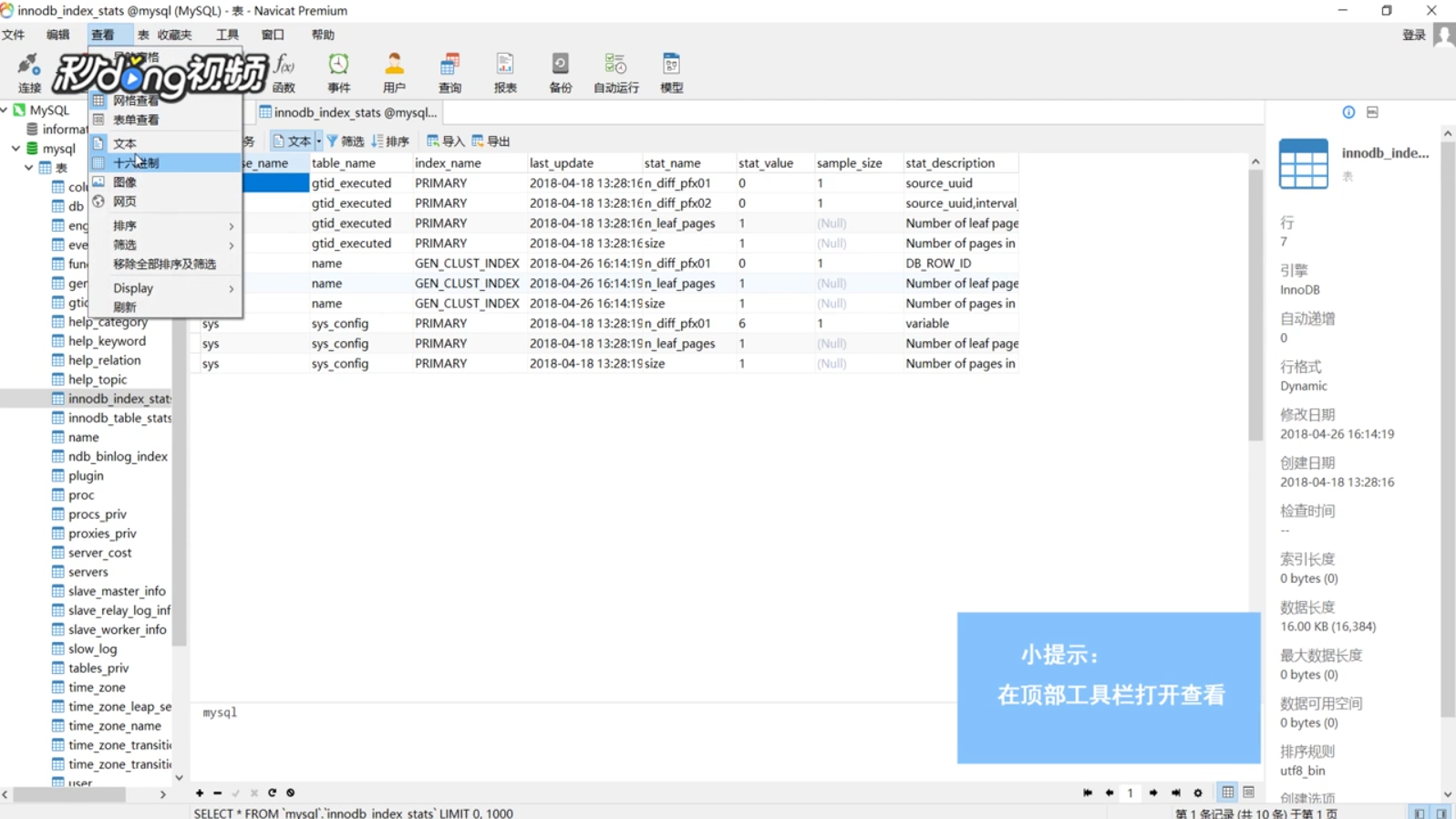
Task: Click the sample_size column header
Action: coord(857,163)
